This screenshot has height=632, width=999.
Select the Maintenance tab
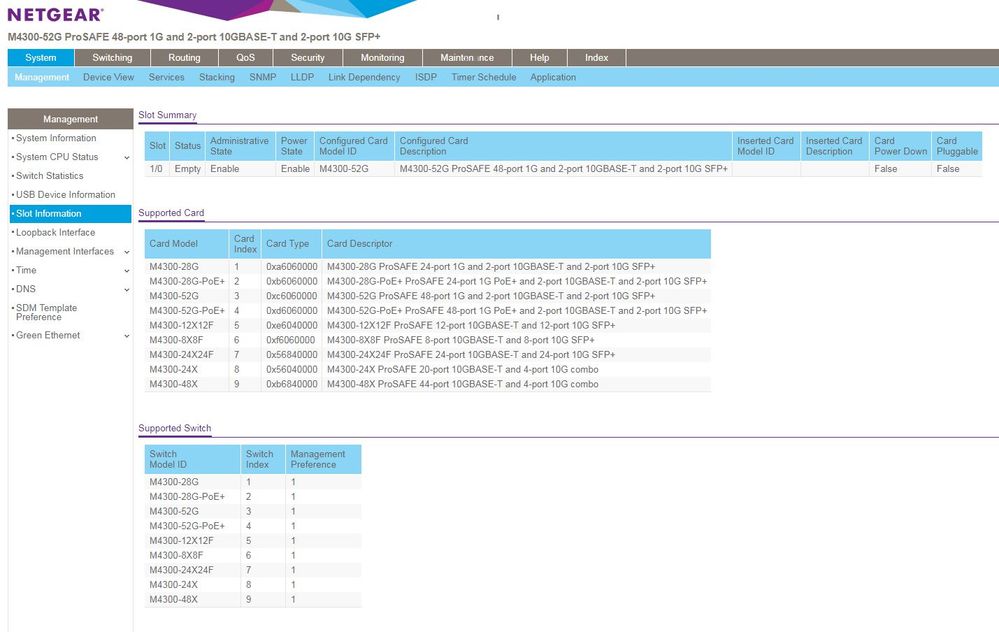[x=467, y=58]
